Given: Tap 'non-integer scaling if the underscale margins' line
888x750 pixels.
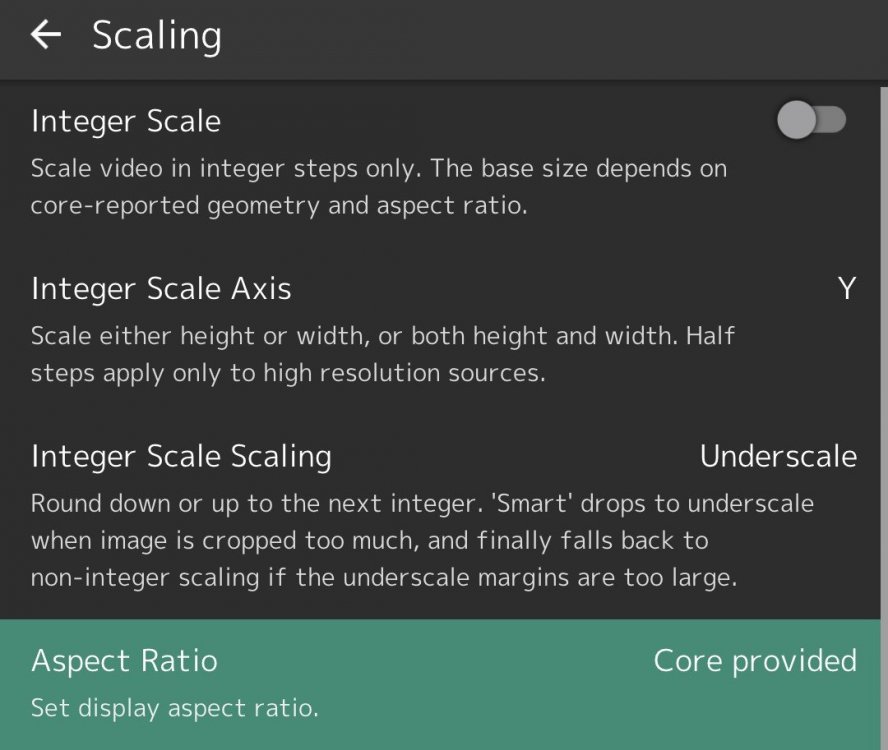Looking at the screenshot, I should (x=383, y=578).
